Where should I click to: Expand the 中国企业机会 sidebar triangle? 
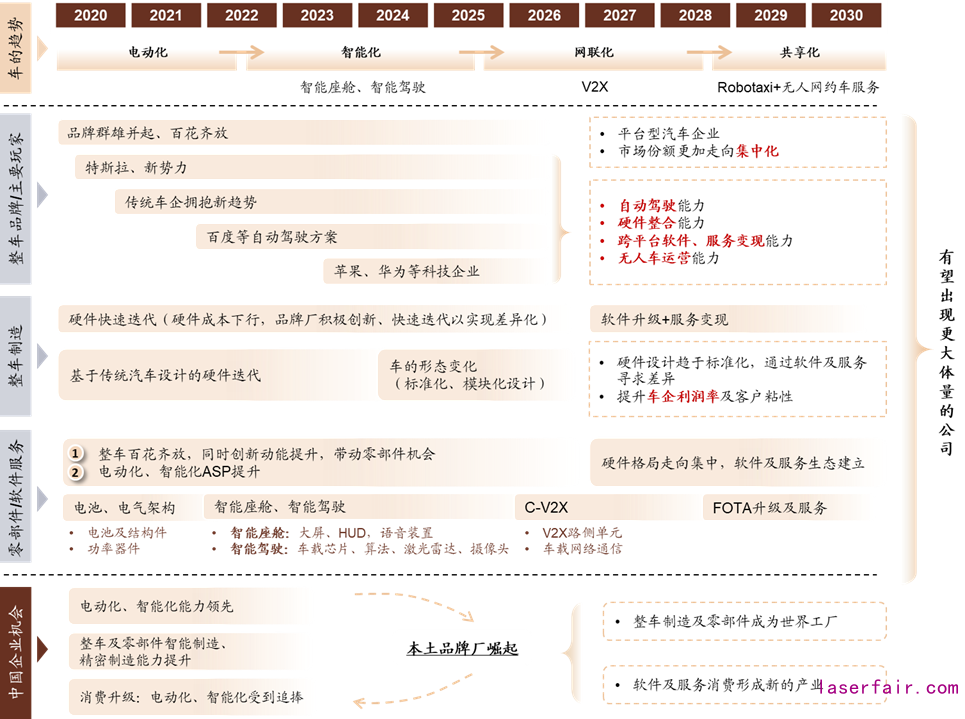click(x=42, y=651)
